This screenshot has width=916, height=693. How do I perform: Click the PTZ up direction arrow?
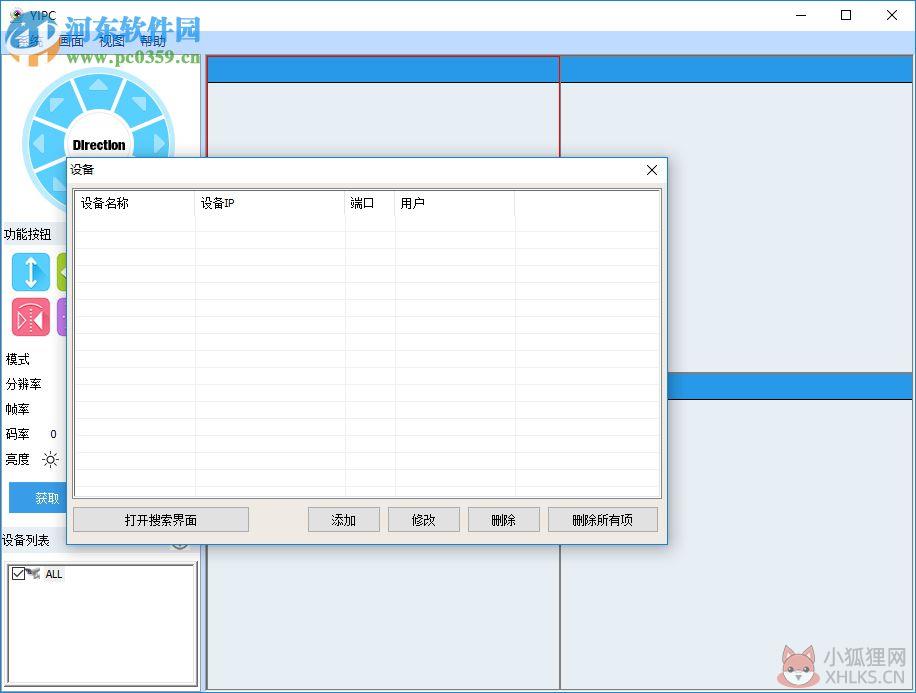(99, 85)
